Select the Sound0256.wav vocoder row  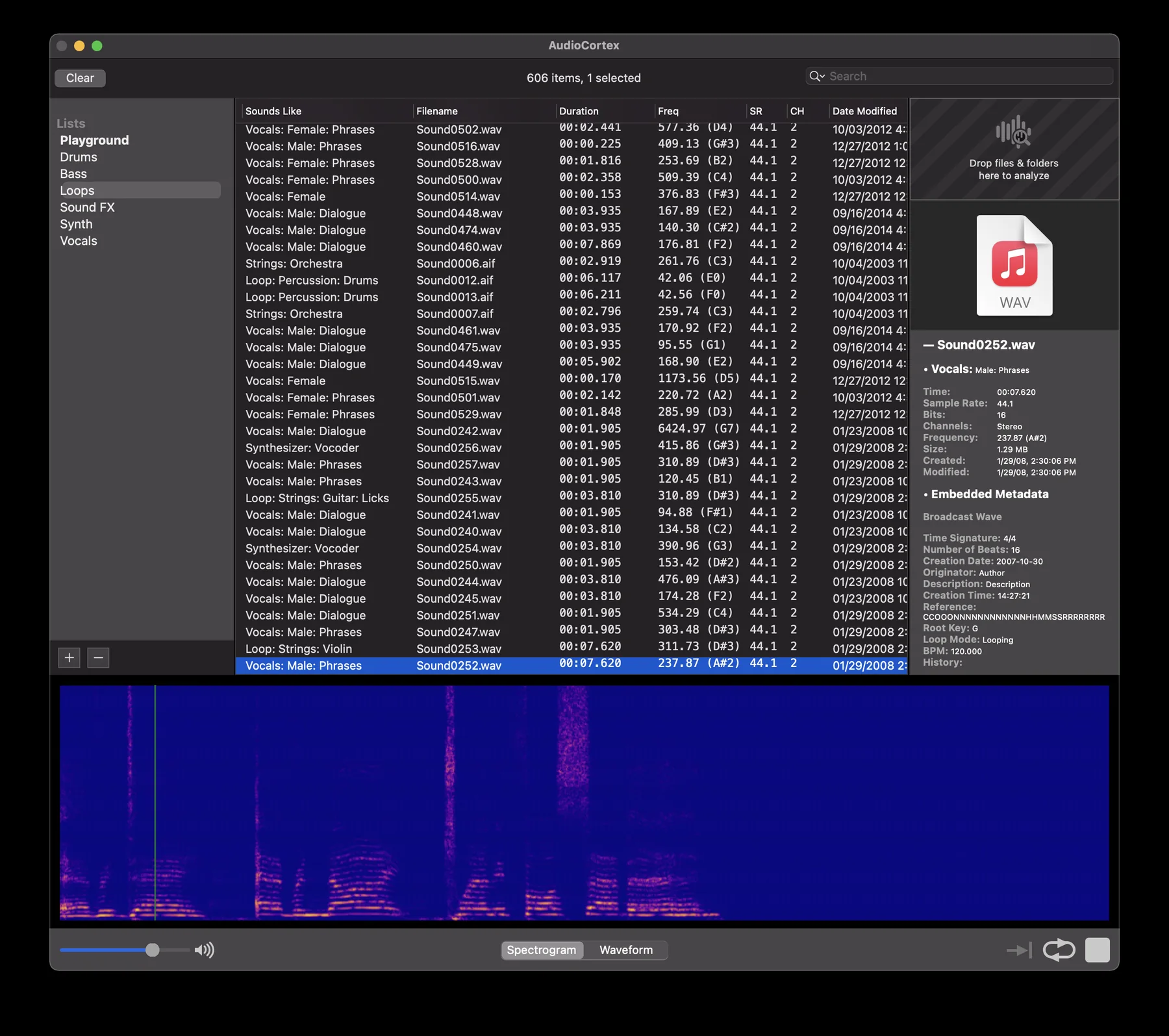pyautogui.click(x=572, y=448)
